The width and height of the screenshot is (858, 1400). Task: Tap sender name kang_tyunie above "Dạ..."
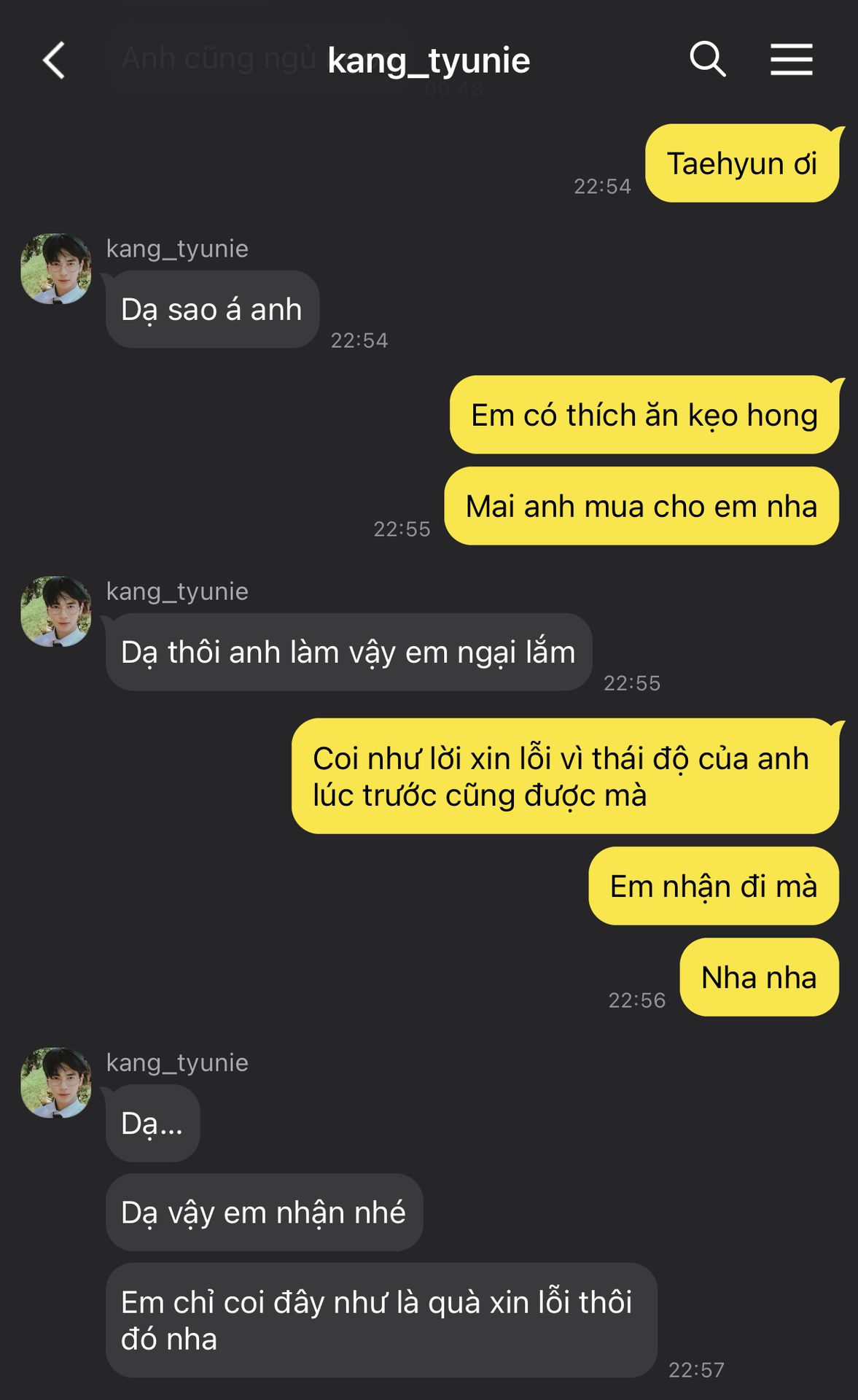click(x=177, y=1062)
